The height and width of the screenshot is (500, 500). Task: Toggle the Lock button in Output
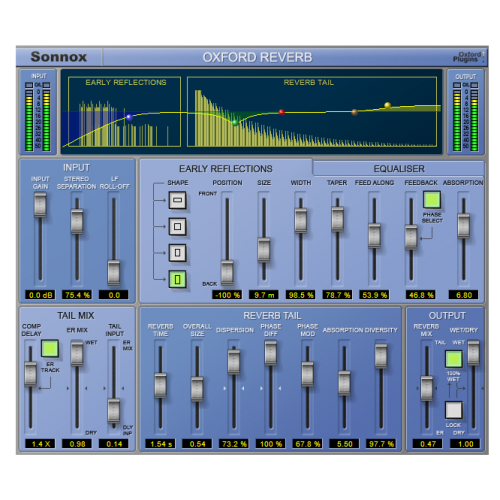454,410
